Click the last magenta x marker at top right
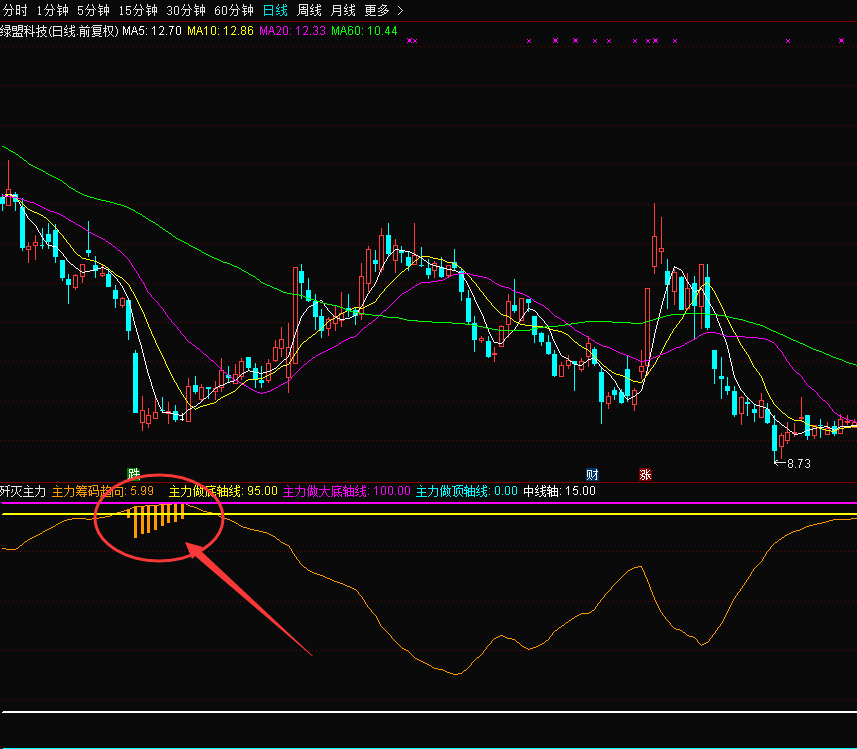Viewport: 857px width, 749px height. pyautogui.click(x=841, y=41)
